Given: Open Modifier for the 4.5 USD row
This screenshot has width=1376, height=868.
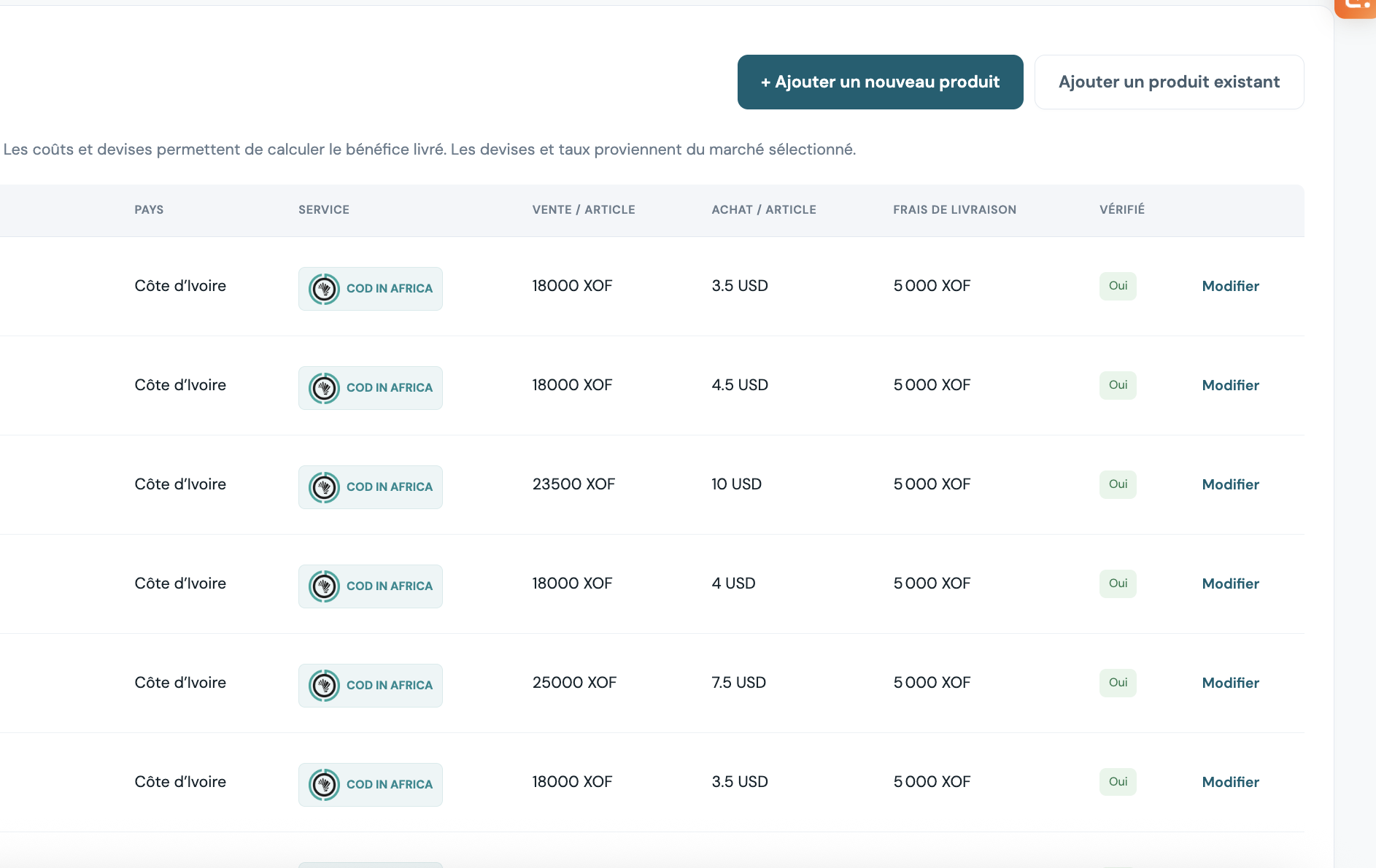Looking at the screenshot, I should pyautogui.click(x=1230, y=385).
